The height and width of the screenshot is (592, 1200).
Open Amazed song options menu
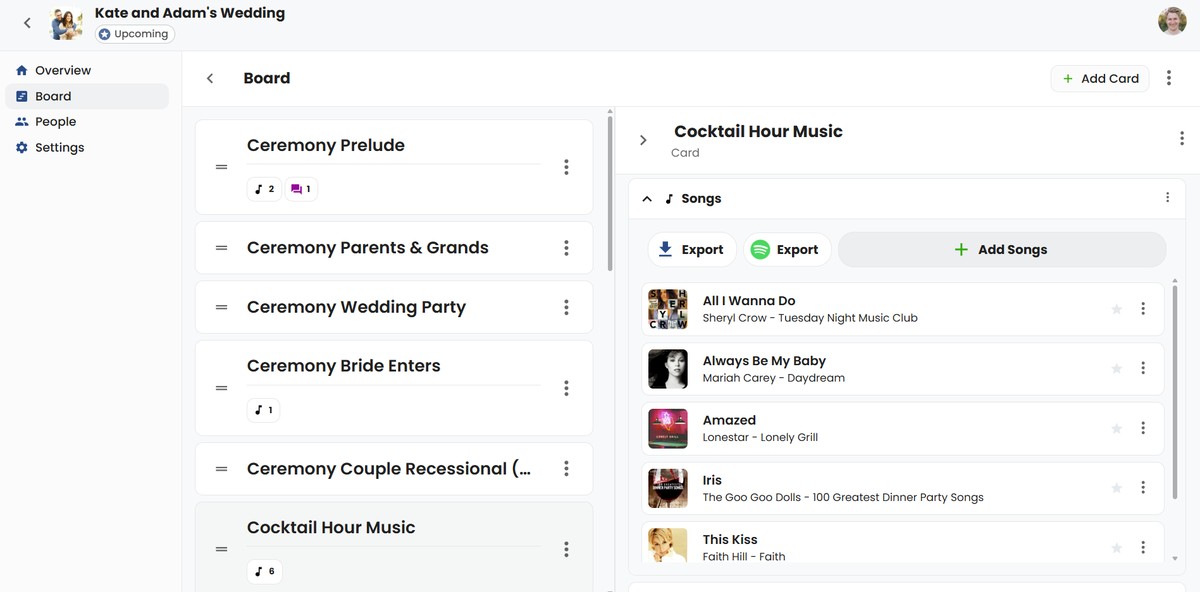(1143, 428)
